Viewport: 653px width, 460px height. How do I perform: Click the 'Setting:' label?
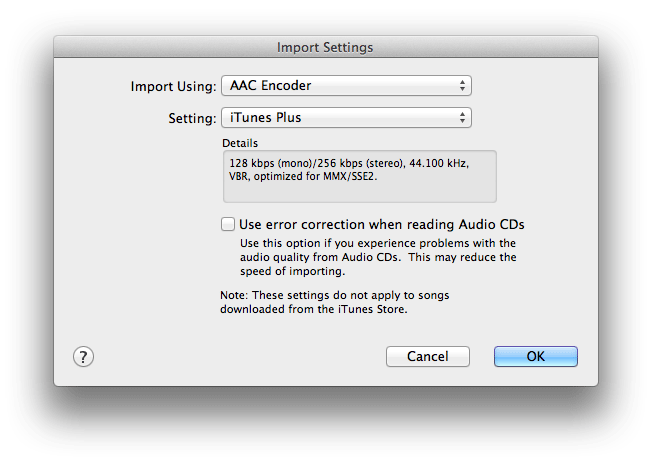191,118
